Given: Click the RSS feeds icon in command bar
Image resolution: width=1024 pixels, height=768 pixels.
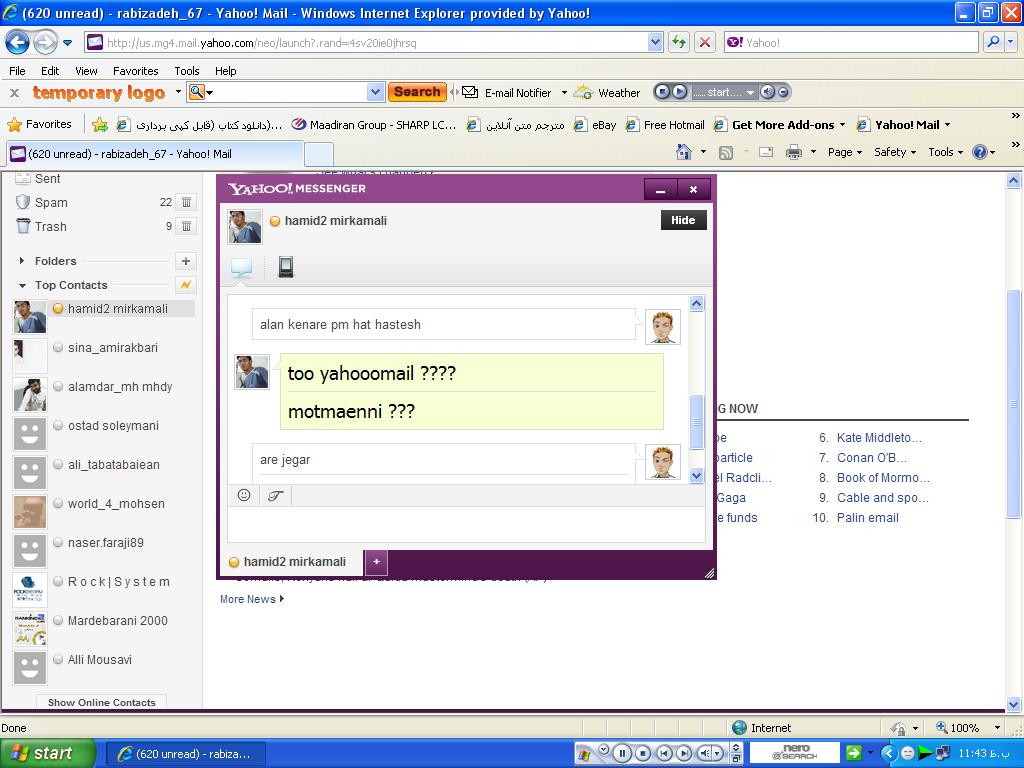Looking at the screenshot, I should 726,152.
